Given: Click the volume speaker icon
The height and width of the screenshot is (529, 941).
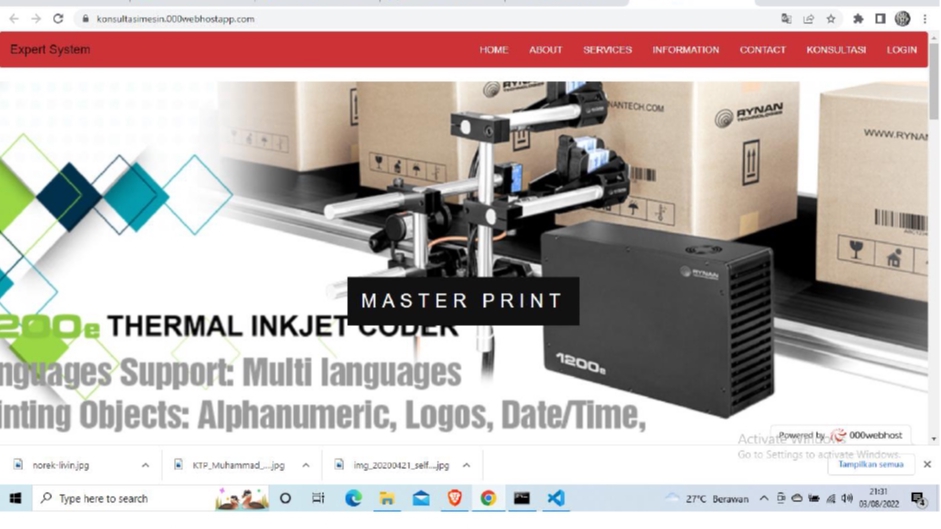Looking at the screenshot, I should click(x=847, y=499).
